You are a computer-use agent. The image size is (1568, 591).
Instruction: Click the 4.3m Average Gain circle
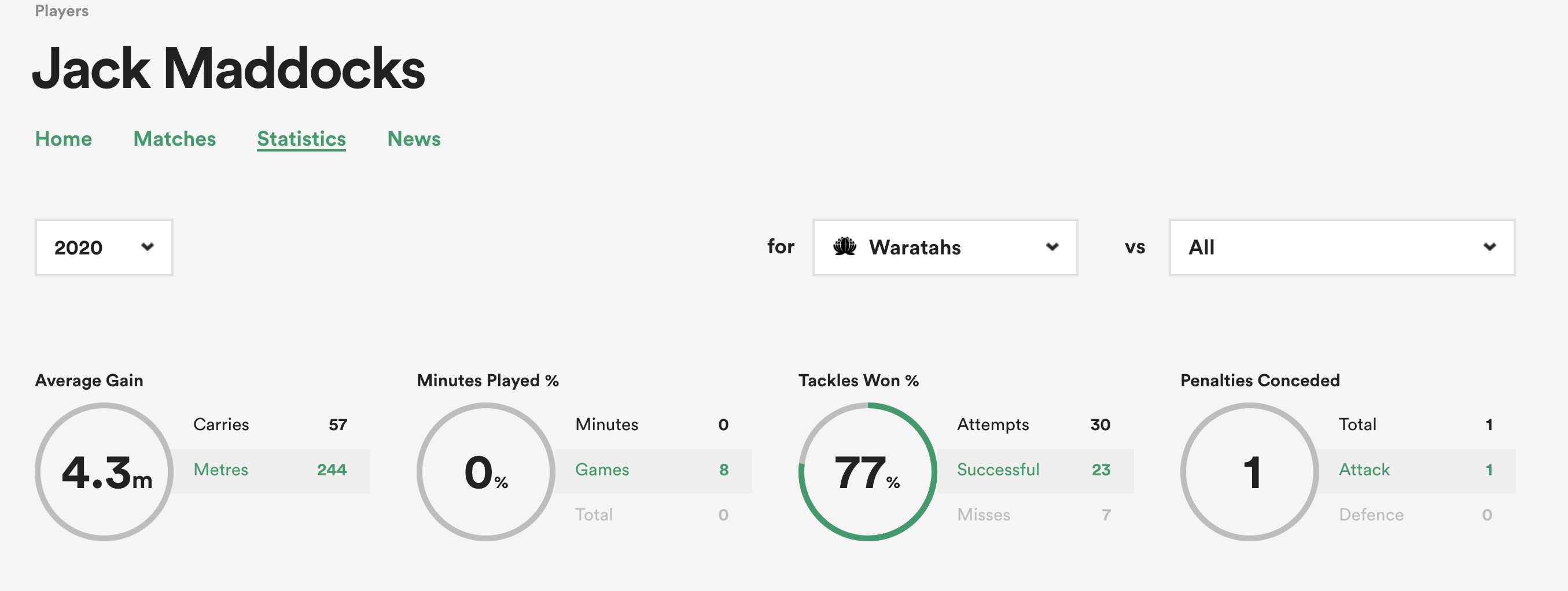[104, 472]
